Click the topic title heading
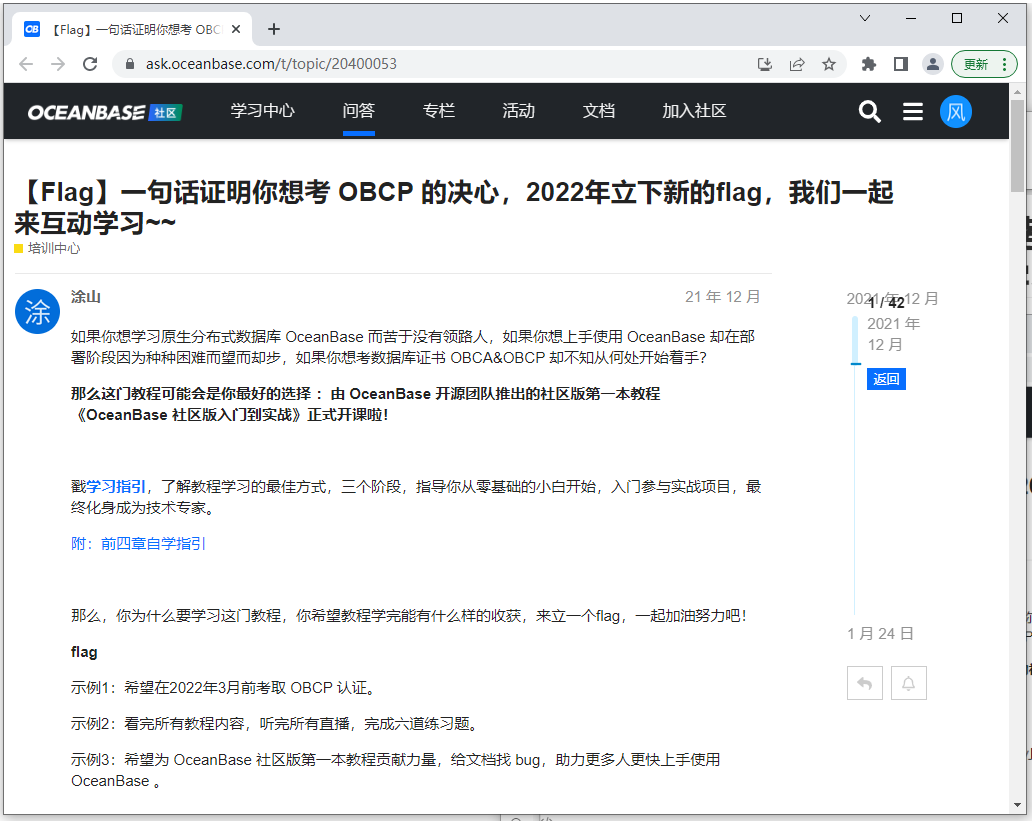Viewport: 1032px width, 821px height. click(x=454, y=207)
